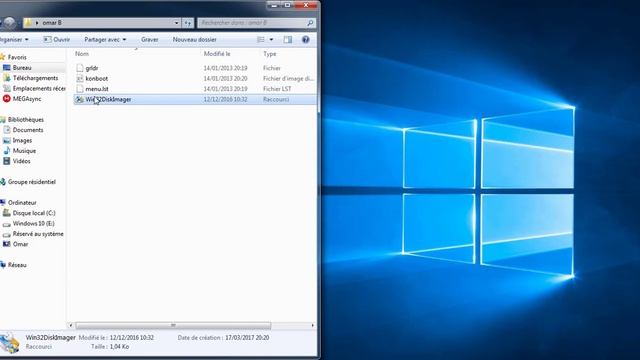Open the Documents library
Image resolution: width=640 pixels, height=360 pixels.
tap(28, 130)
